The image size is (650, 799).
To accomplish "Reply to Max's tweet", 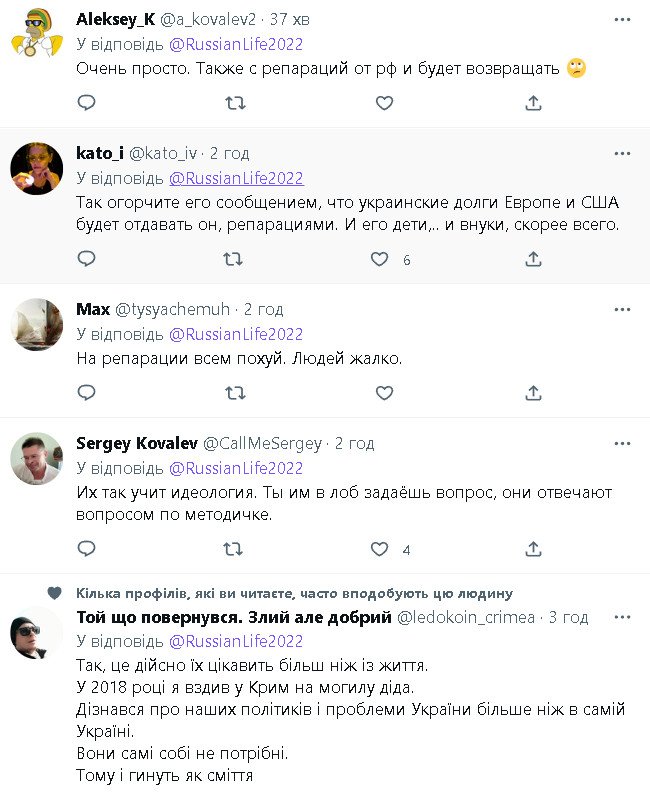I will click(x=87, y=393).
